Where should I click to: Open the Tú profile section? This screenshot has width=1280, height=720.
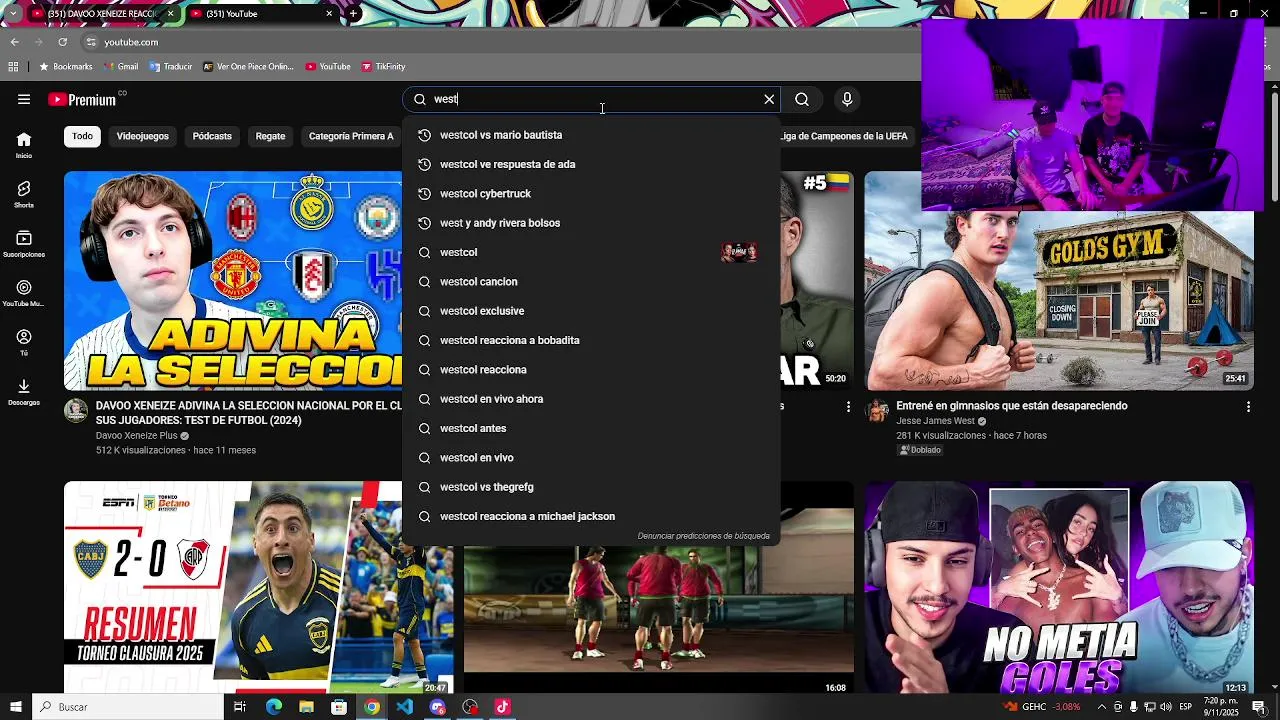tap(24, 343)
